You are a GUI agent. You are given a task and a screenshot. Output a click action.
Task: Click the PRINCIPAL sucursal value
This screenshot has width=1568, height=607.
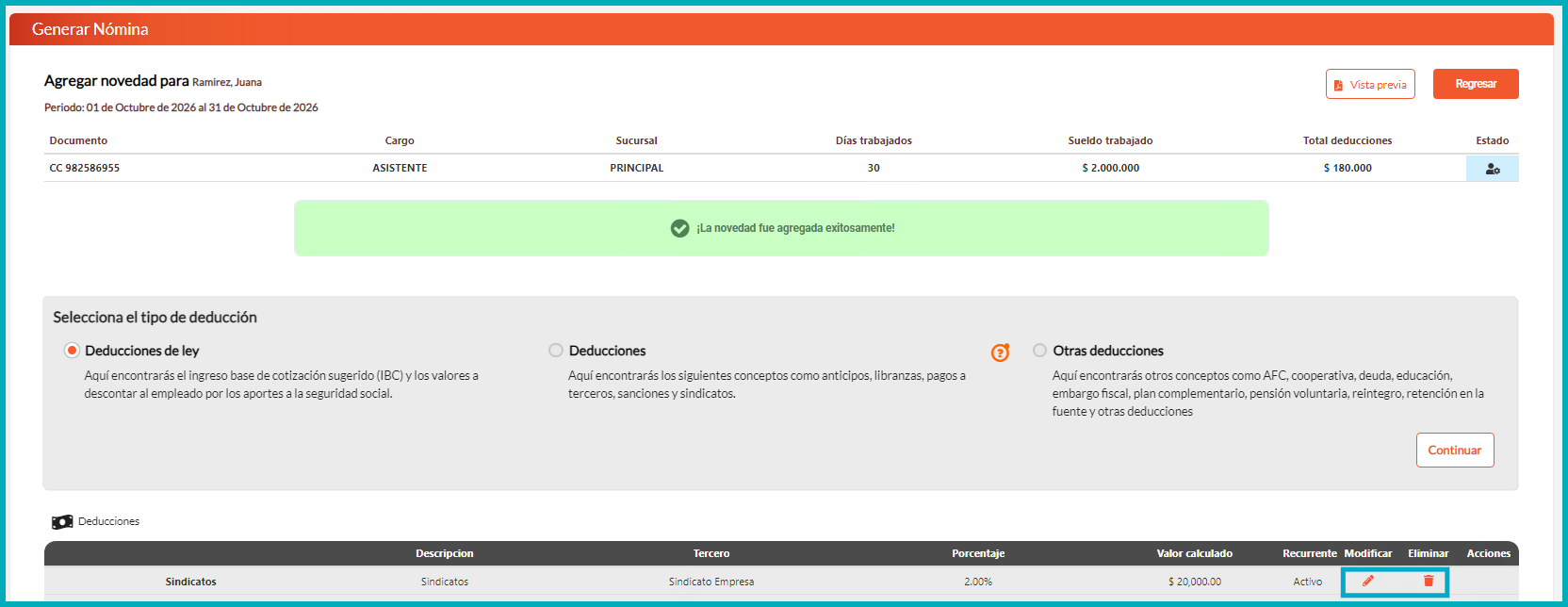637,168
